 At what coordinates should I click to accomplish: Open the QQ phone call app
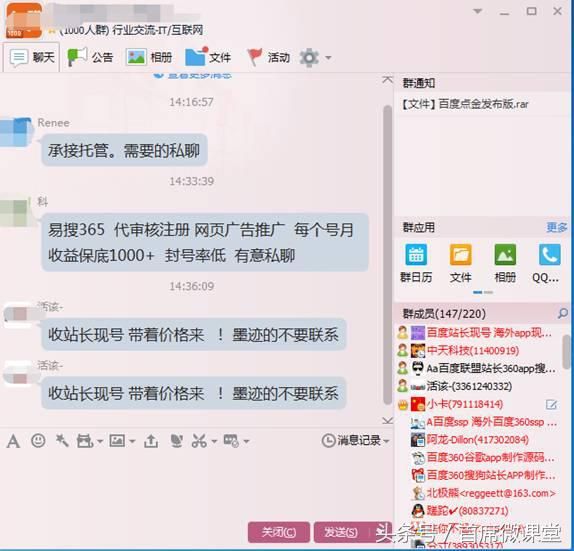click(x=548, y=263)
